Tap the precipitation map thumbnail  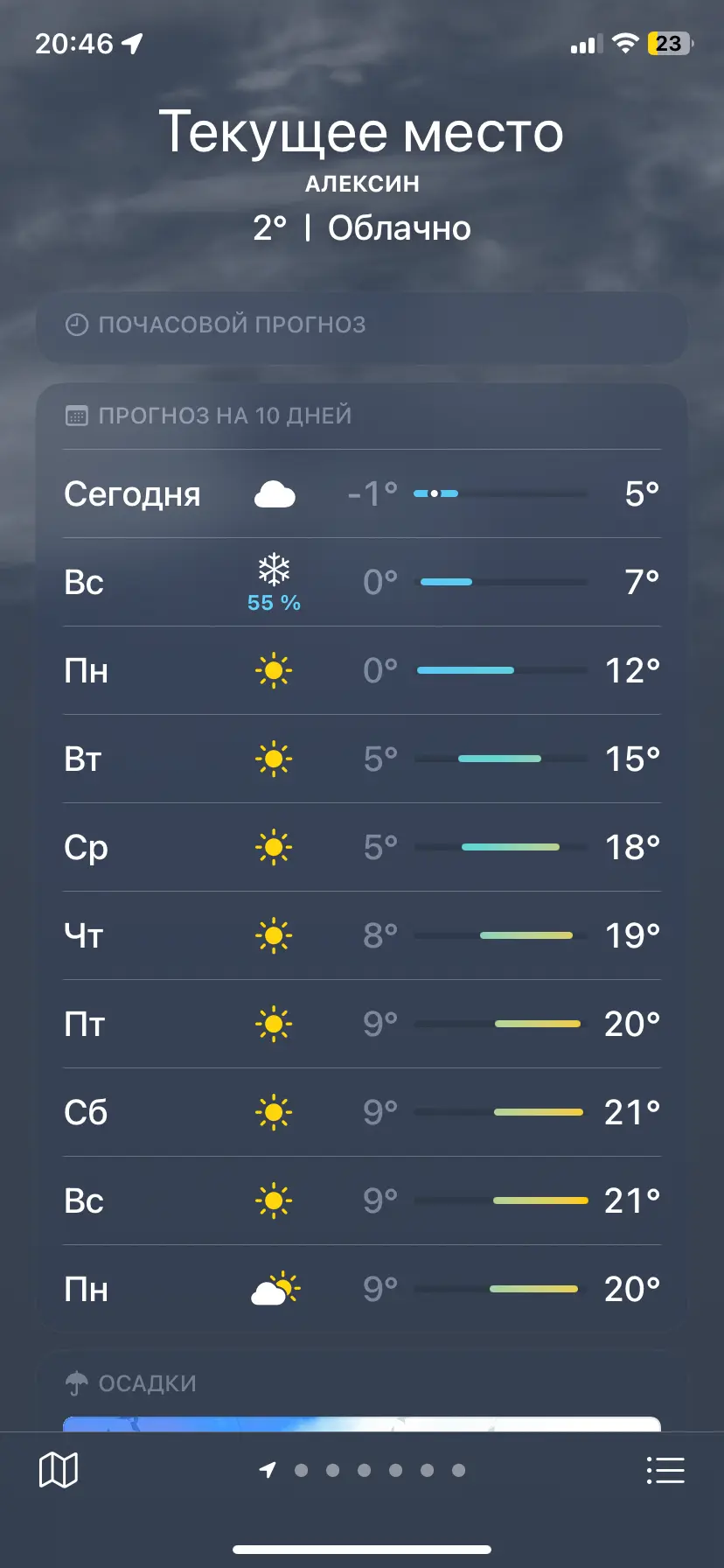[361, 1424]
